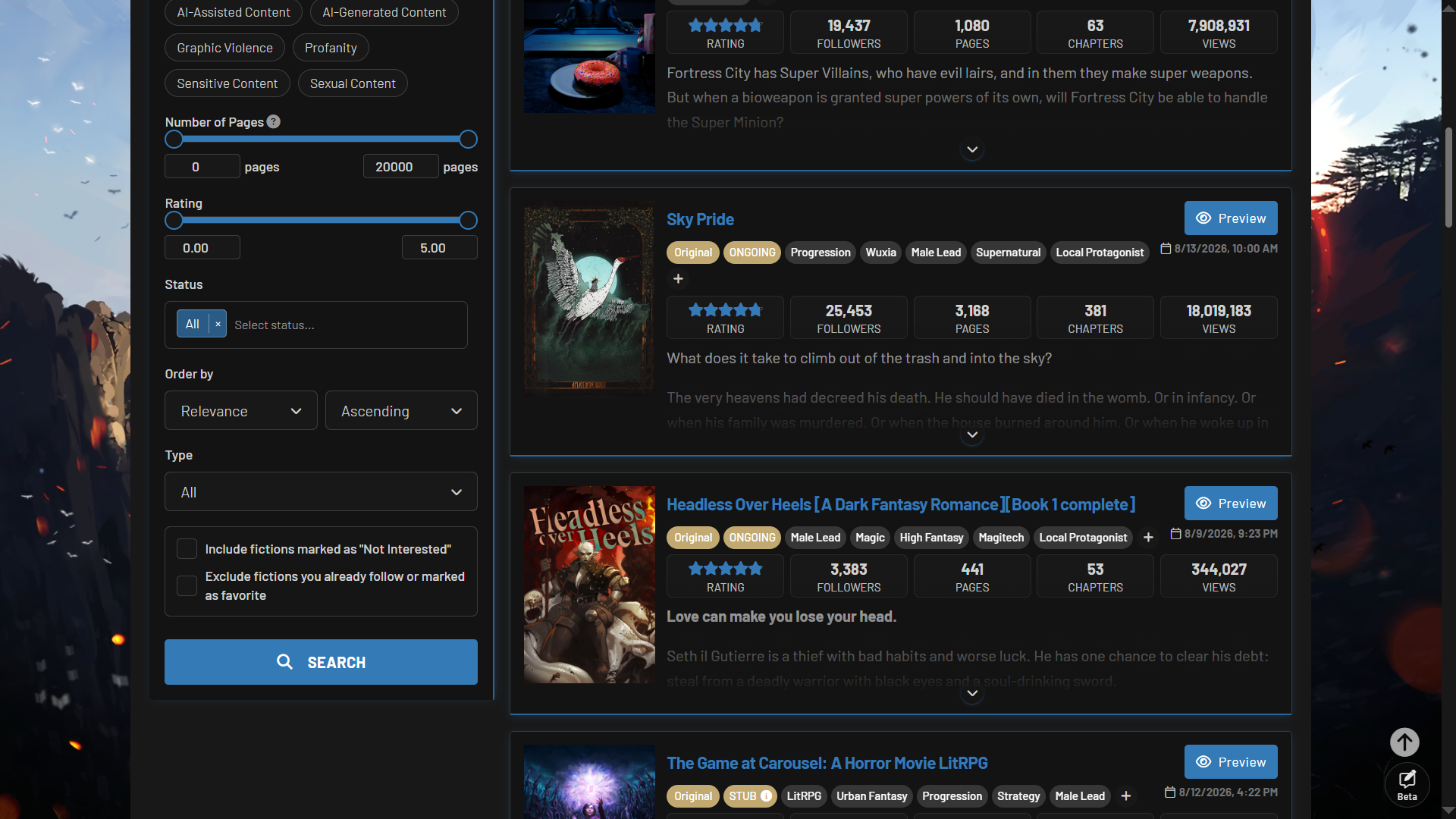Click the plus icon to show more Sky Pride tags

(x=678, y=279)
